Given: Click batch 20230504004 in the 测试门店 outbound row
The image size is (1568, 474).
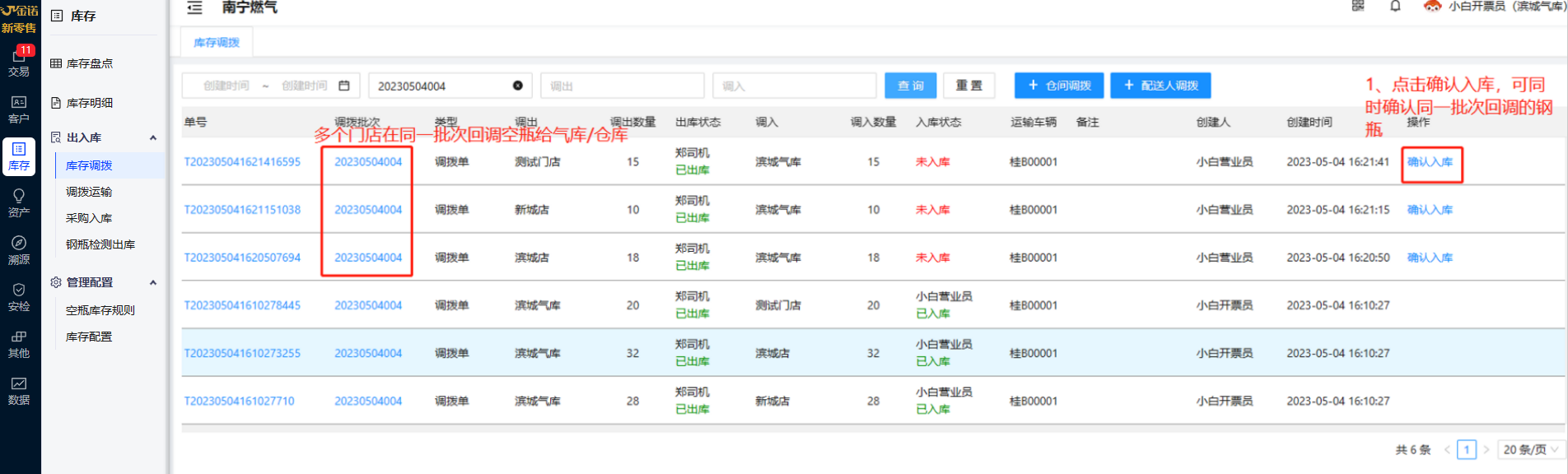Looking at the screenshot, I should (368, 162).
